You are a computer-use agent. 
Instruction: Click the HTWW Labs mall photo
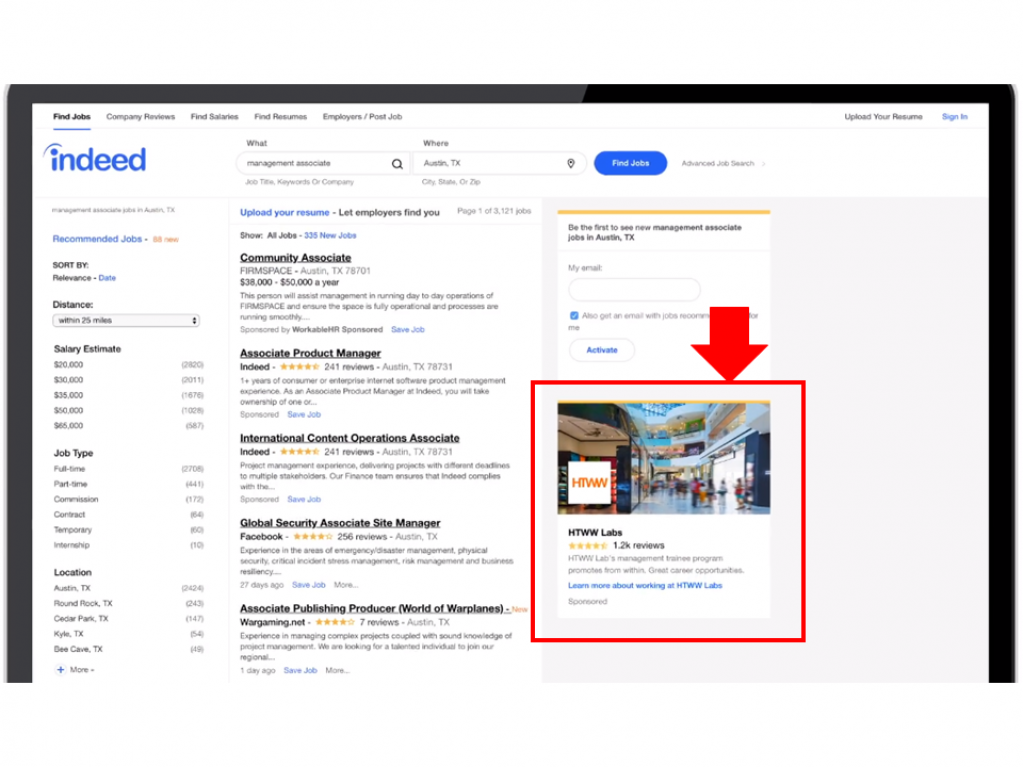coord(664,459)
